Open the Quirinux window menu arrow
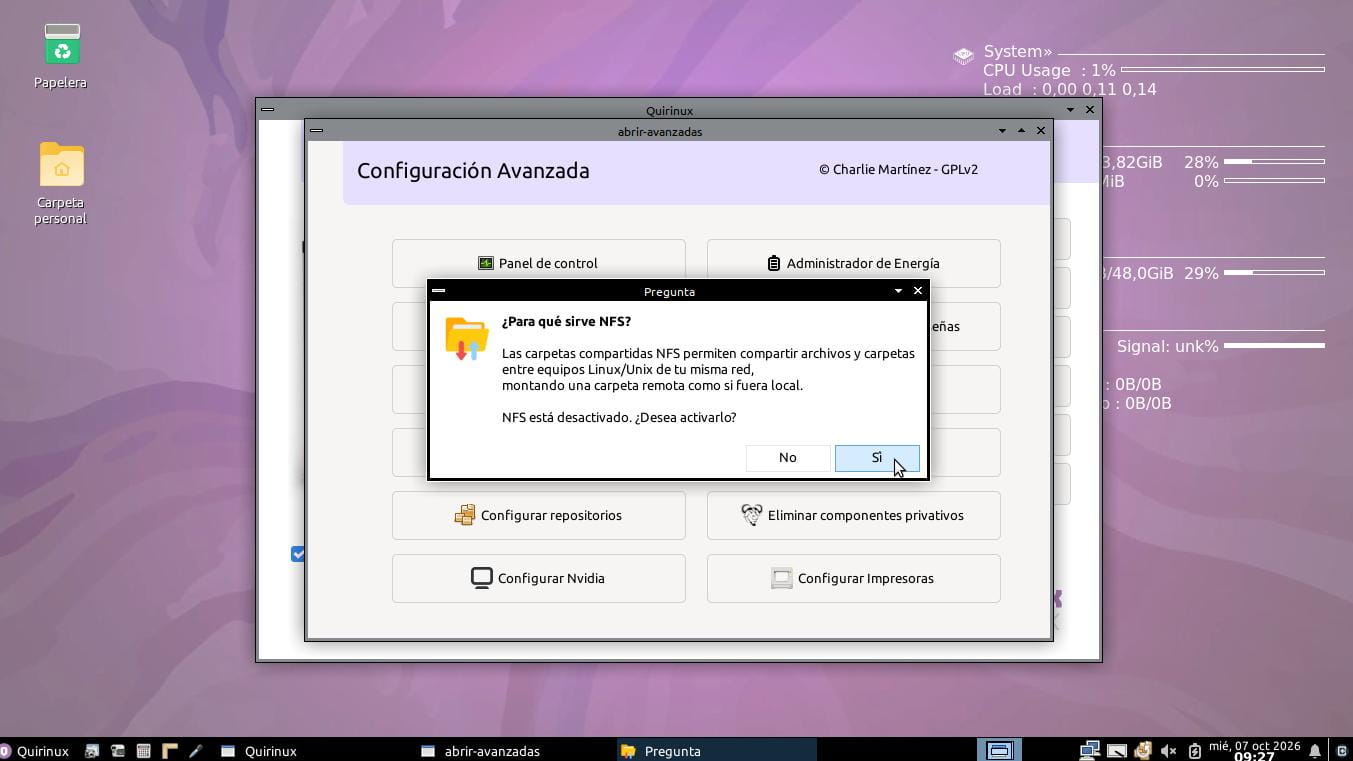The width and height of the screenshot is (1353, 761). click(x=1070, y=110)
